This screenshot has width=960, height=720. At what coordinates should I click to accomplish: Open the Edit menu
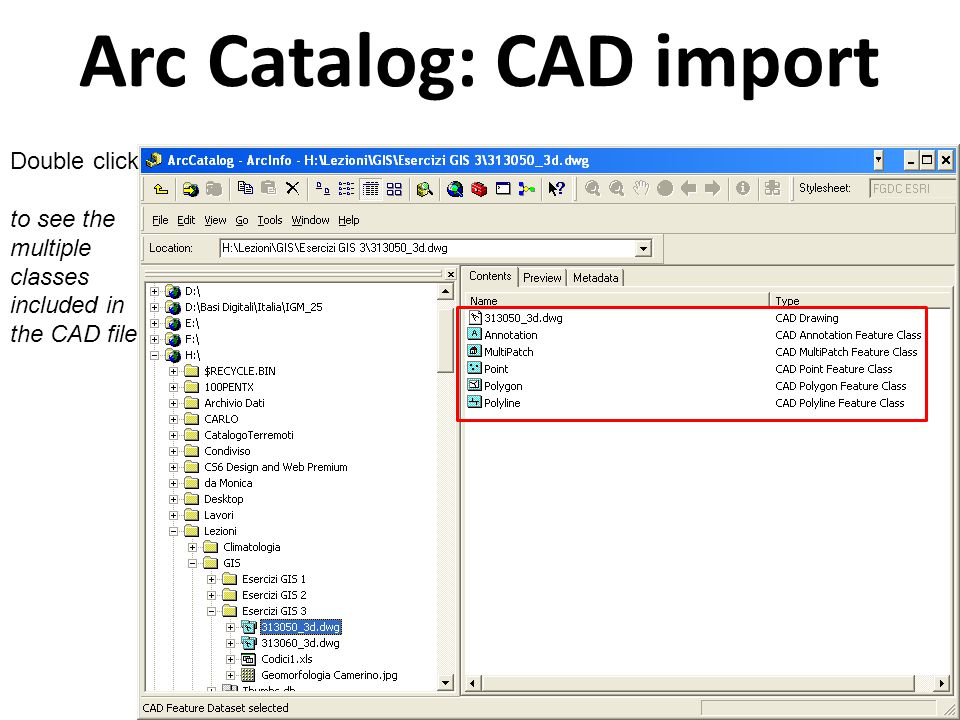(x=186, y=220)
